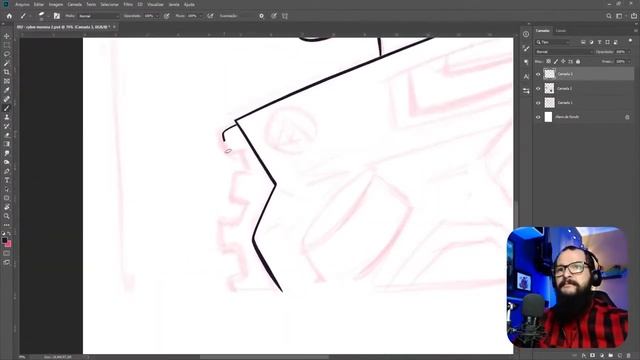640x360 pixels.
Task: Open the layer Opacity dropdown arrow
Action: pos(629,52)
